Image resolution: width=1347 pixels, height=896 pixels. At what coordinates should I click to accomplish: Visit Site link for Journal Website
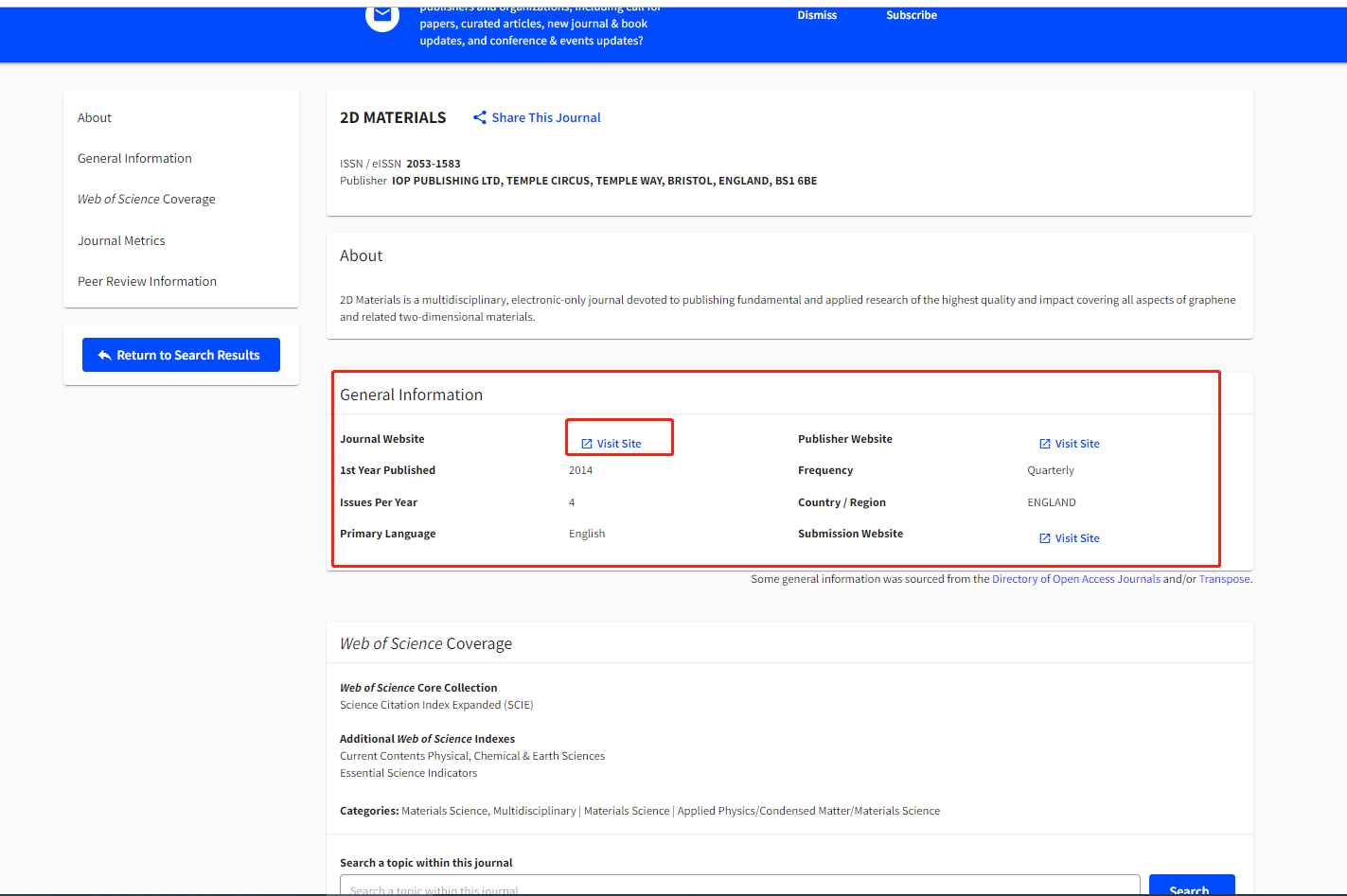pos(619,444)
